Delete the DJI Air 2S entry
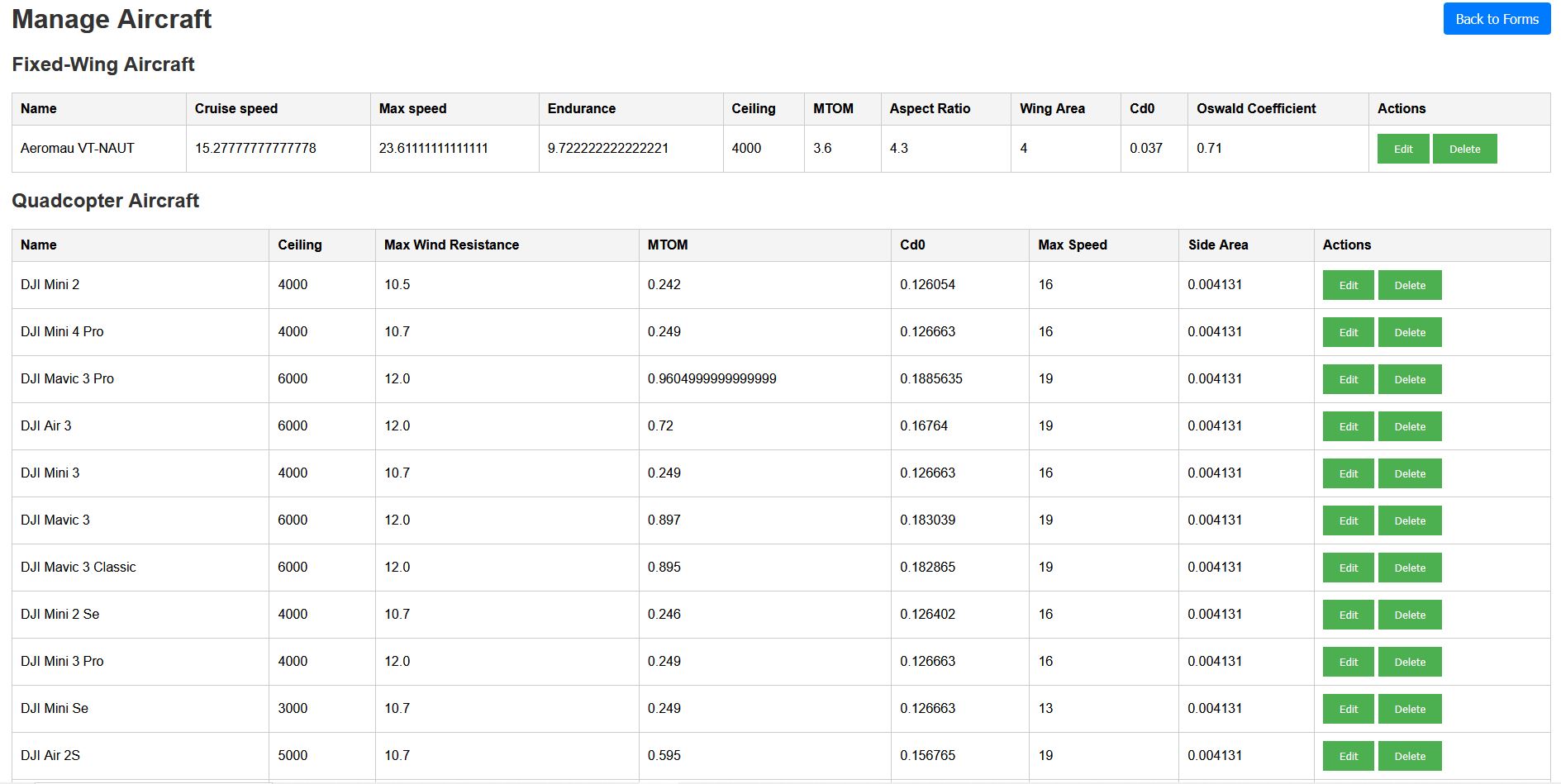 pyautogui.click(x=1409, y=755)
